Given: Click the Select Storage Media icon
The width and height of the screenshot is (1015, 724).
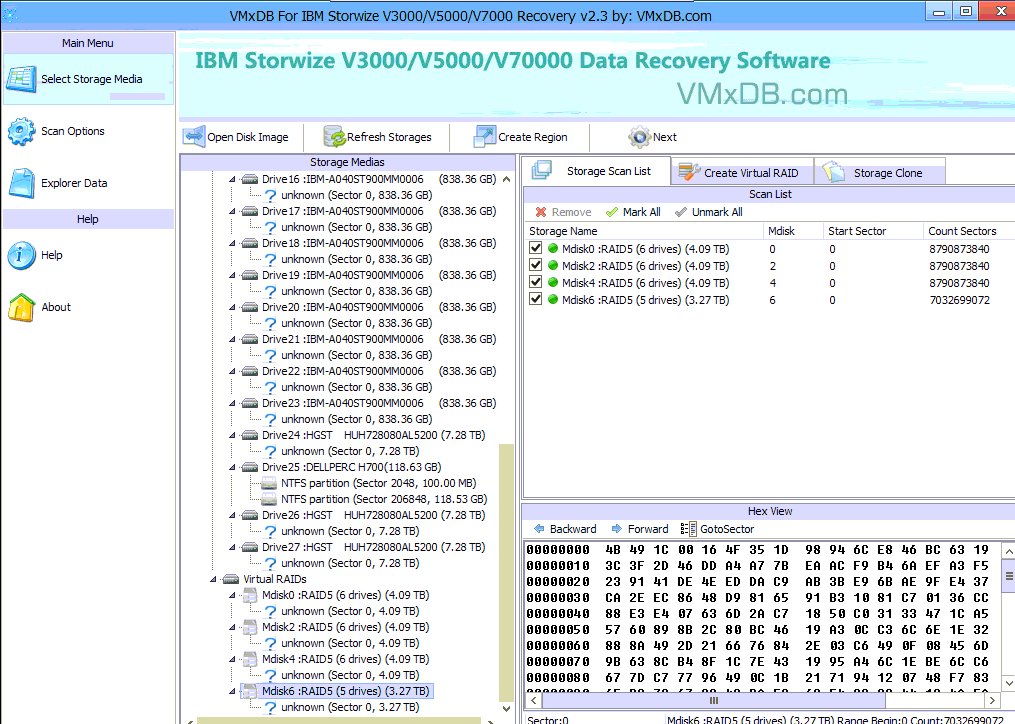Looking at the screenshot, I should pos(21,79).
